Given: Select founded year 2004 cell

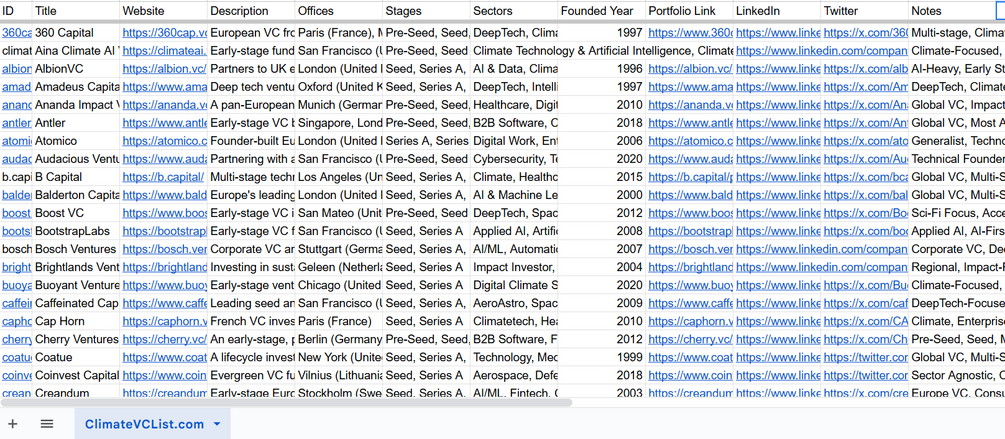Looking at the screenshot, I should click(x=601, y=267).
